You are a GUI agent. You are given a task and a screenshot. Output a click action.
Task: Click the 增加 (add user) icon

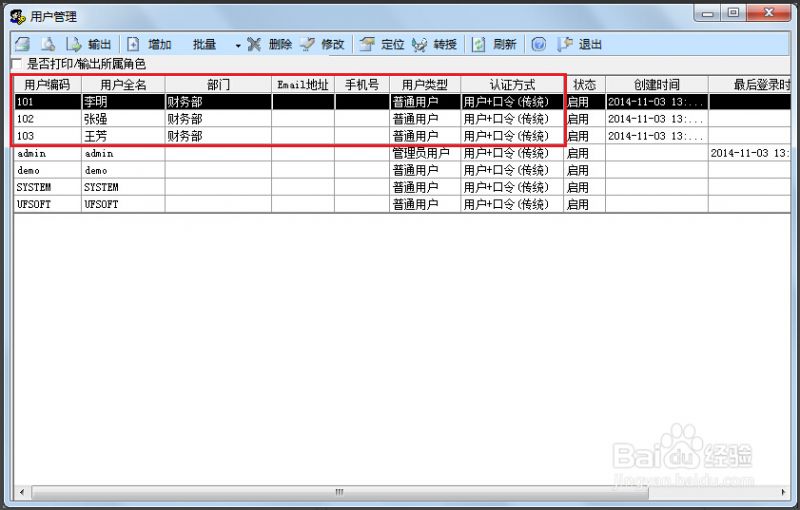click(x=134, y=44)
